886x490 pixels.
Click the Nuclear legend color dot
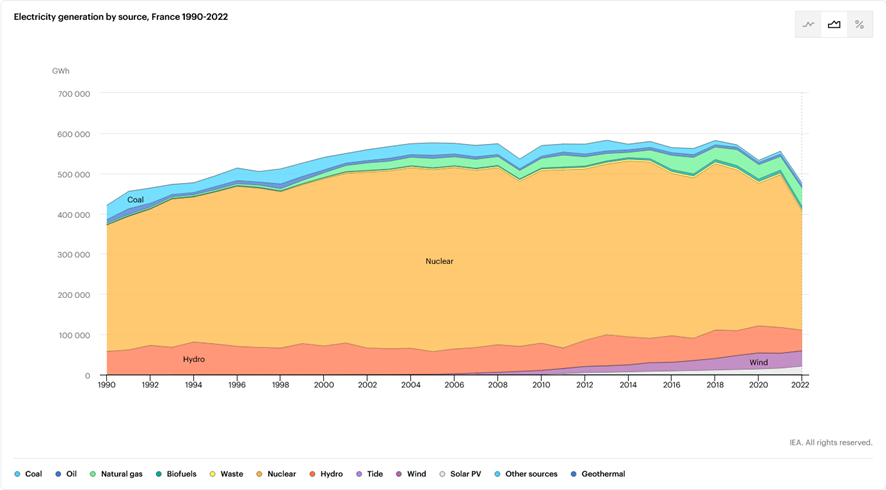260,474
